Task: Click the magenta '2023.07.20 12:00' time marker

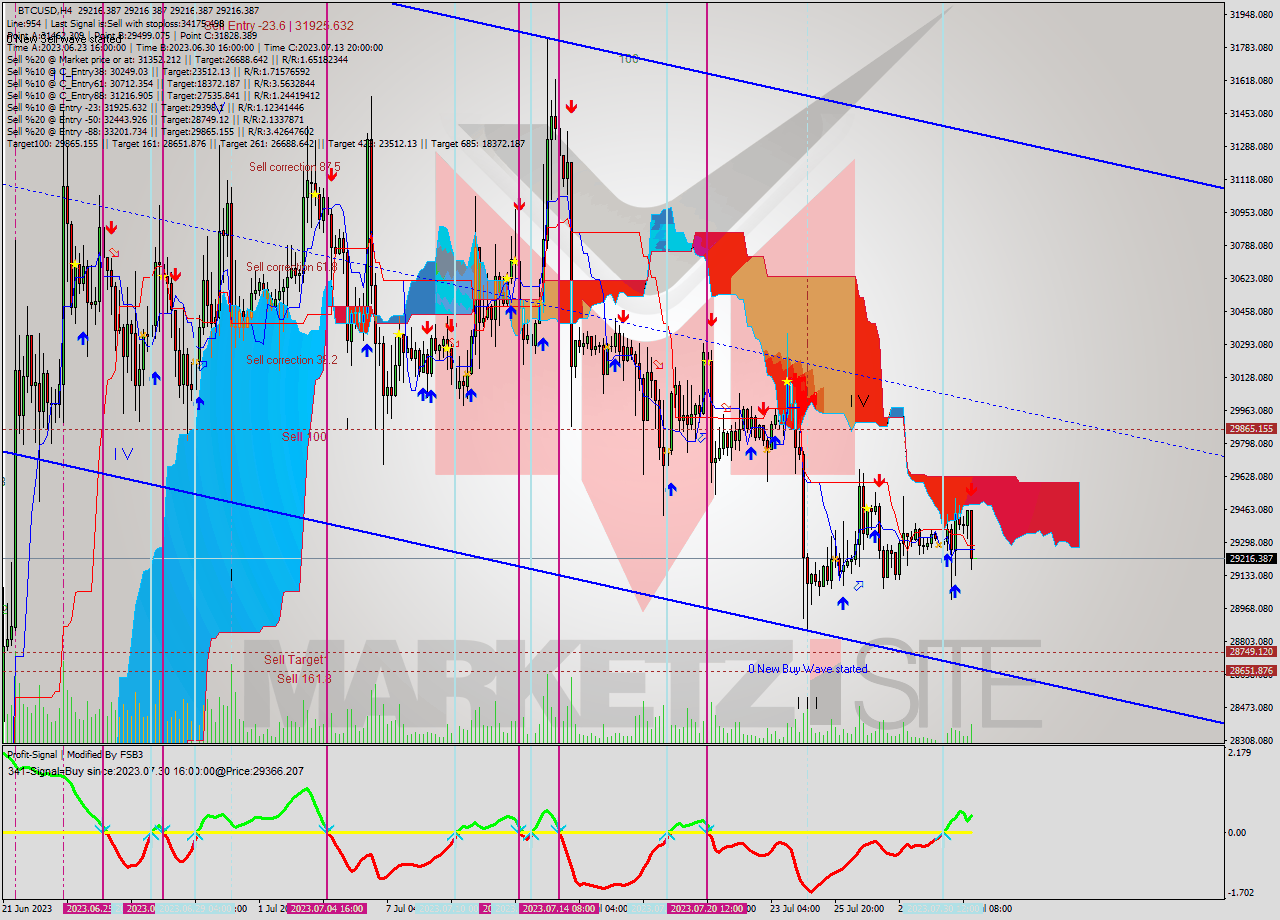Action: (x=707, y=908)
